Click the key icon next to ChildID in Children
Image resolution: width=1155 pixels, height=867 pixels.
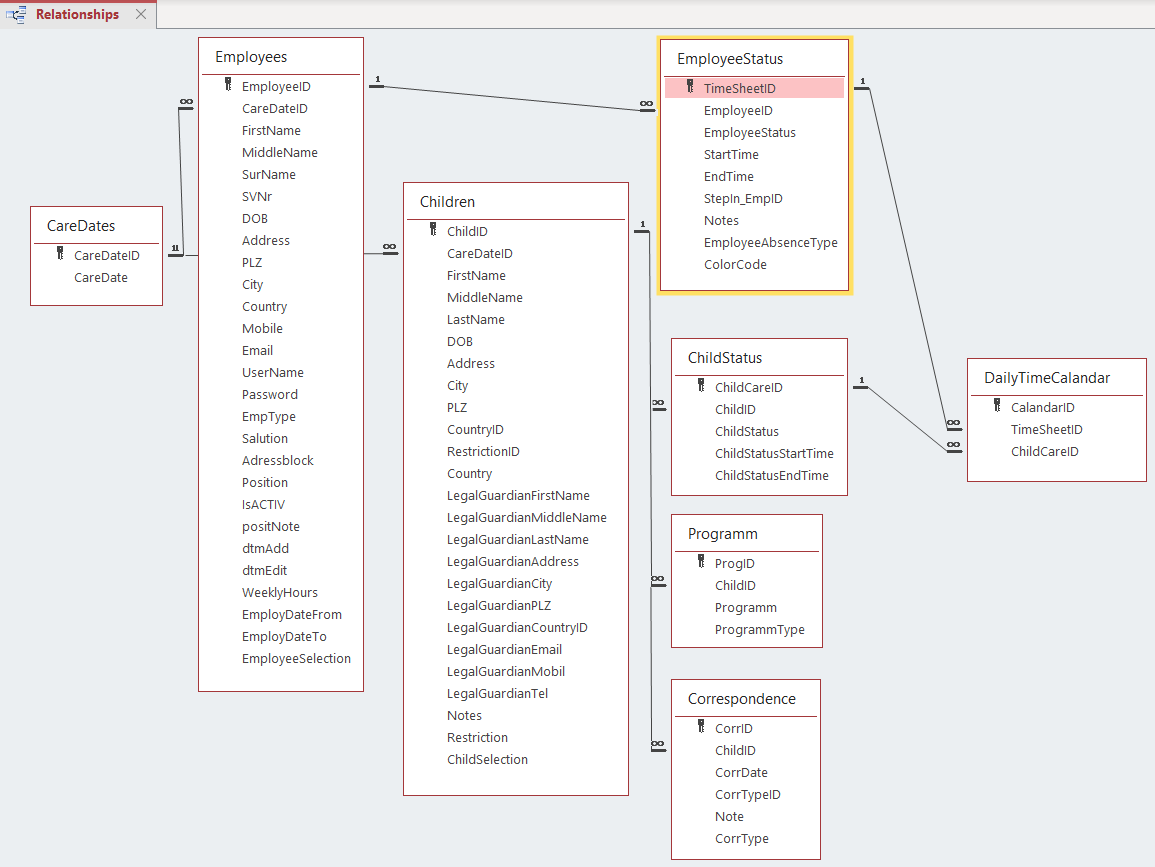pyautogui.click(x=433, y=230)
